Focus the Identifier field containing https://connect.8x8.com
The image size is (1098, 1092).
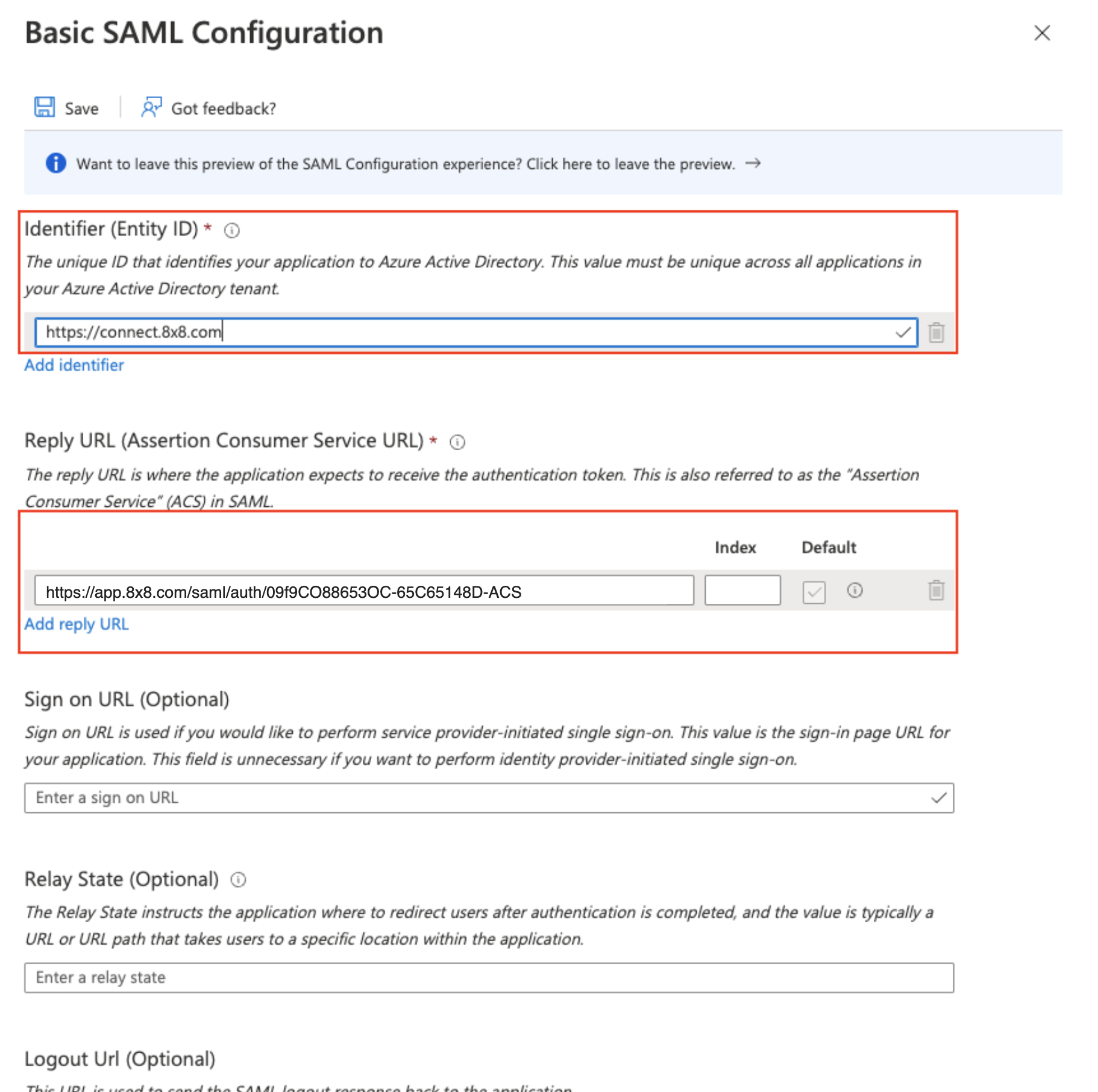click(x=476, y=332)
